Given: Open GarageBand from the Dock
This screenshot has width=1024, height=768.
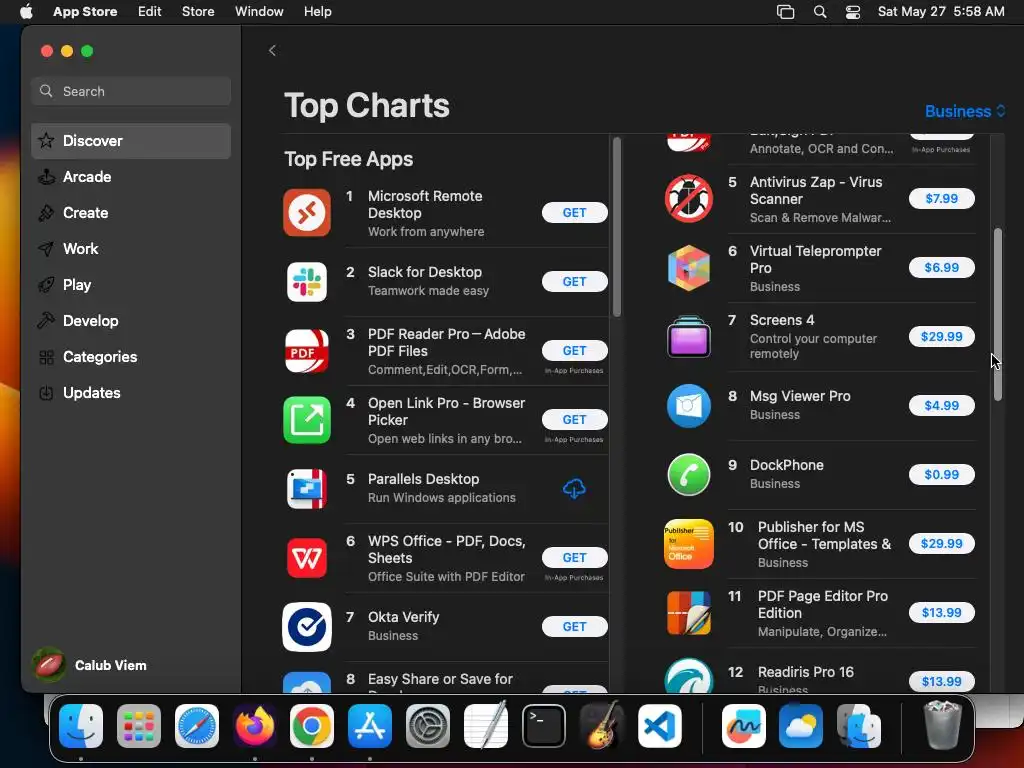Looking at the screenshot, I should click(601, 726).
